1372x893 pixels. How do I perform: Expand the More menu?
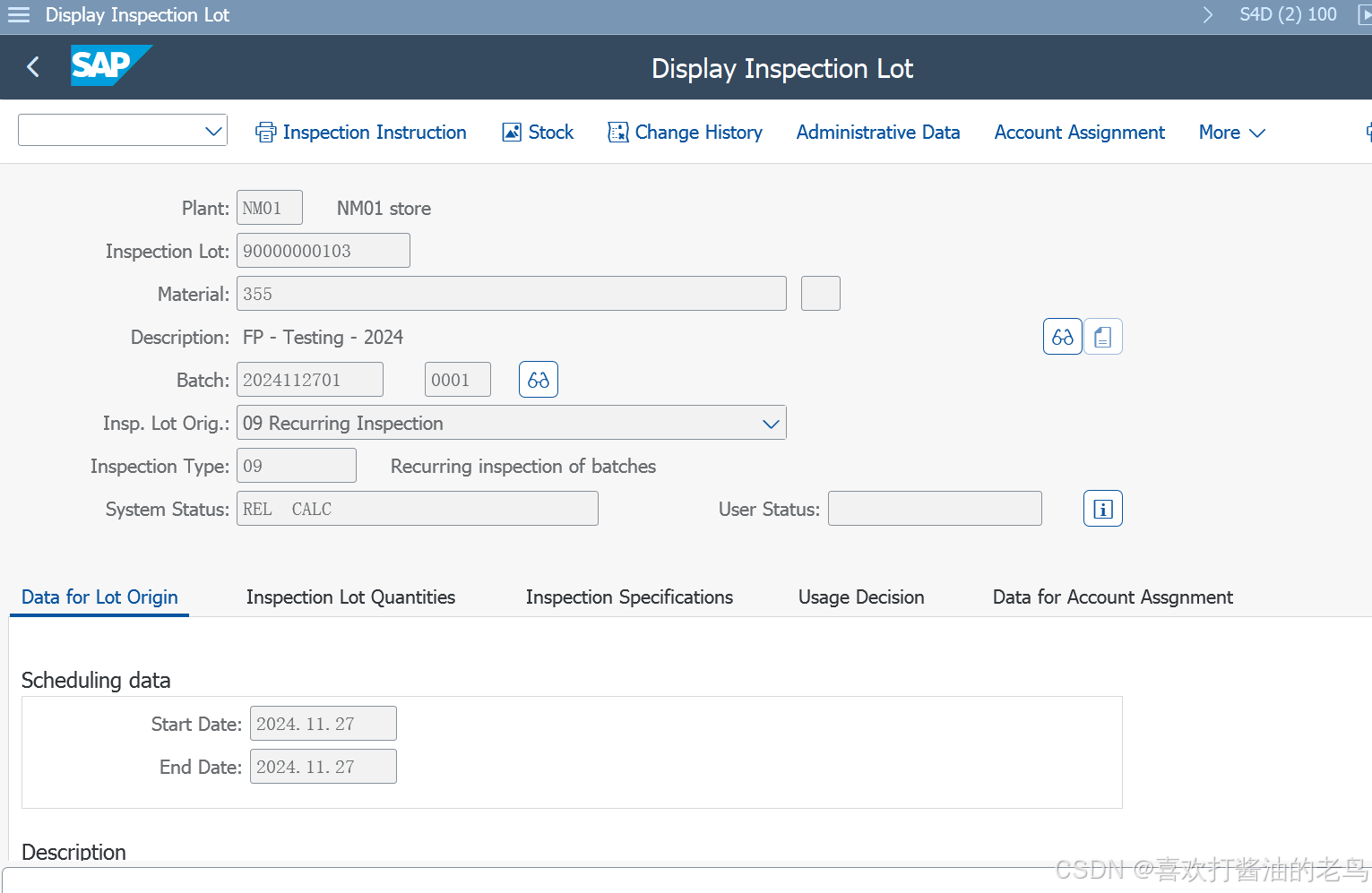click(1232, 133)
